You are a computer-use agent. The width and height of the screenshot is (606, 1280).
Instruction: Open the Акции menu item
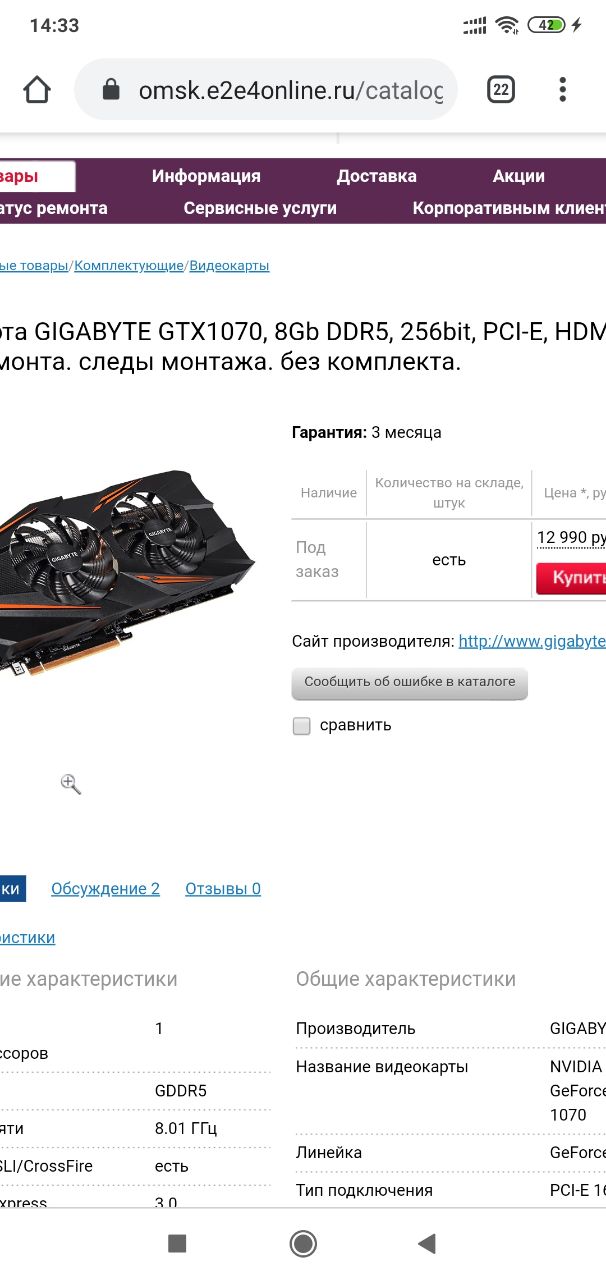point(518,176)
